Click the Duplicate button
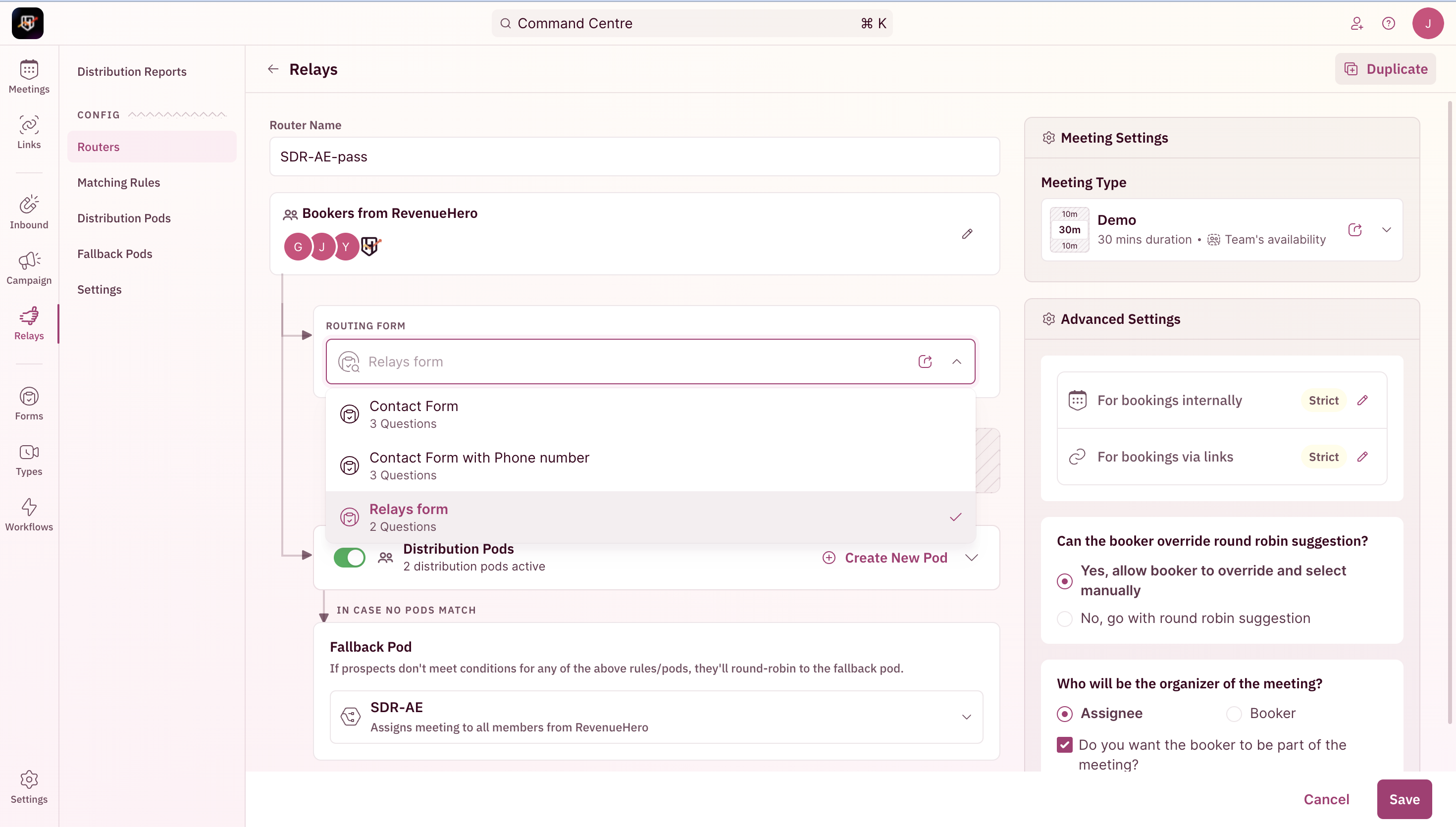The width and height of the screenshot is (1456, 827). 1386,69
